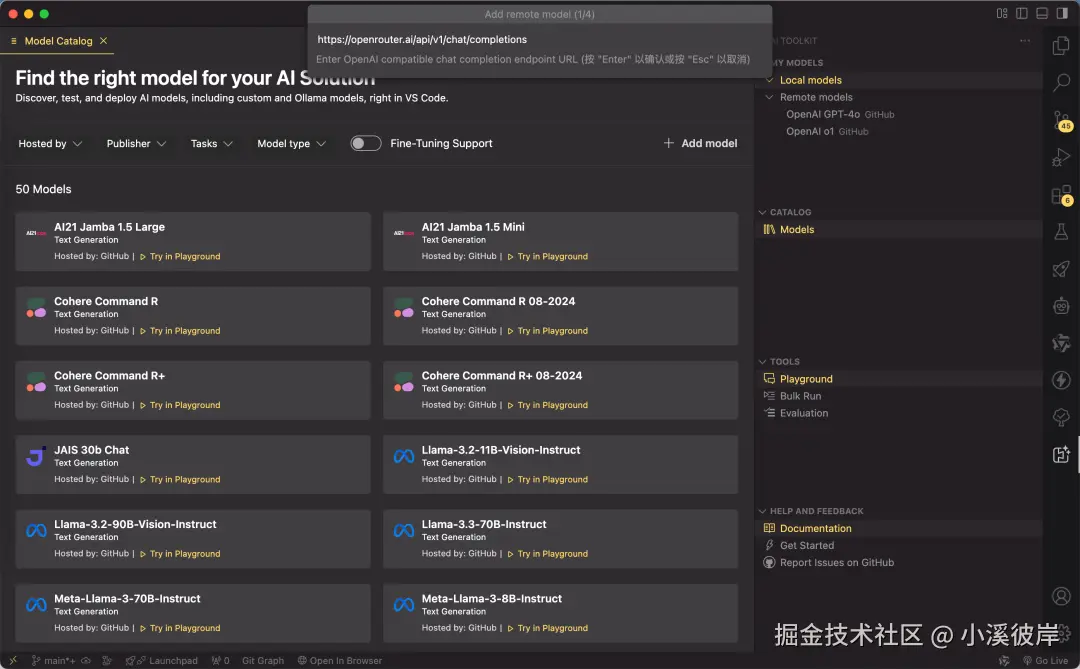Open Bulk Run under TOOLS
This screenshot has height=669, width=1080.
click(x=898, y=396)
